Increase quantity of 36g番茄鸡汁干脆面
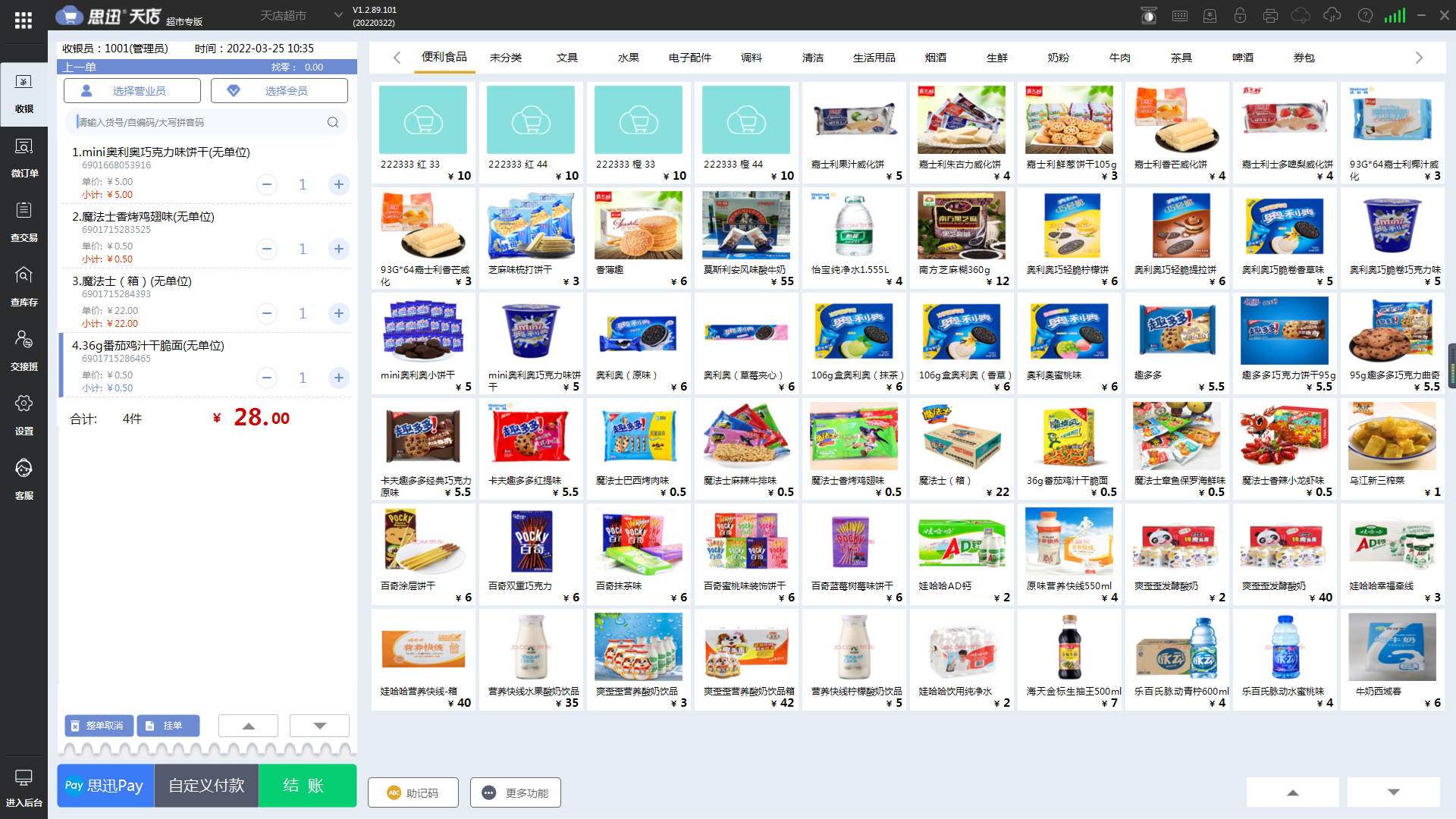The width and height of the screenshot is (1456, 819). point(339,378)
